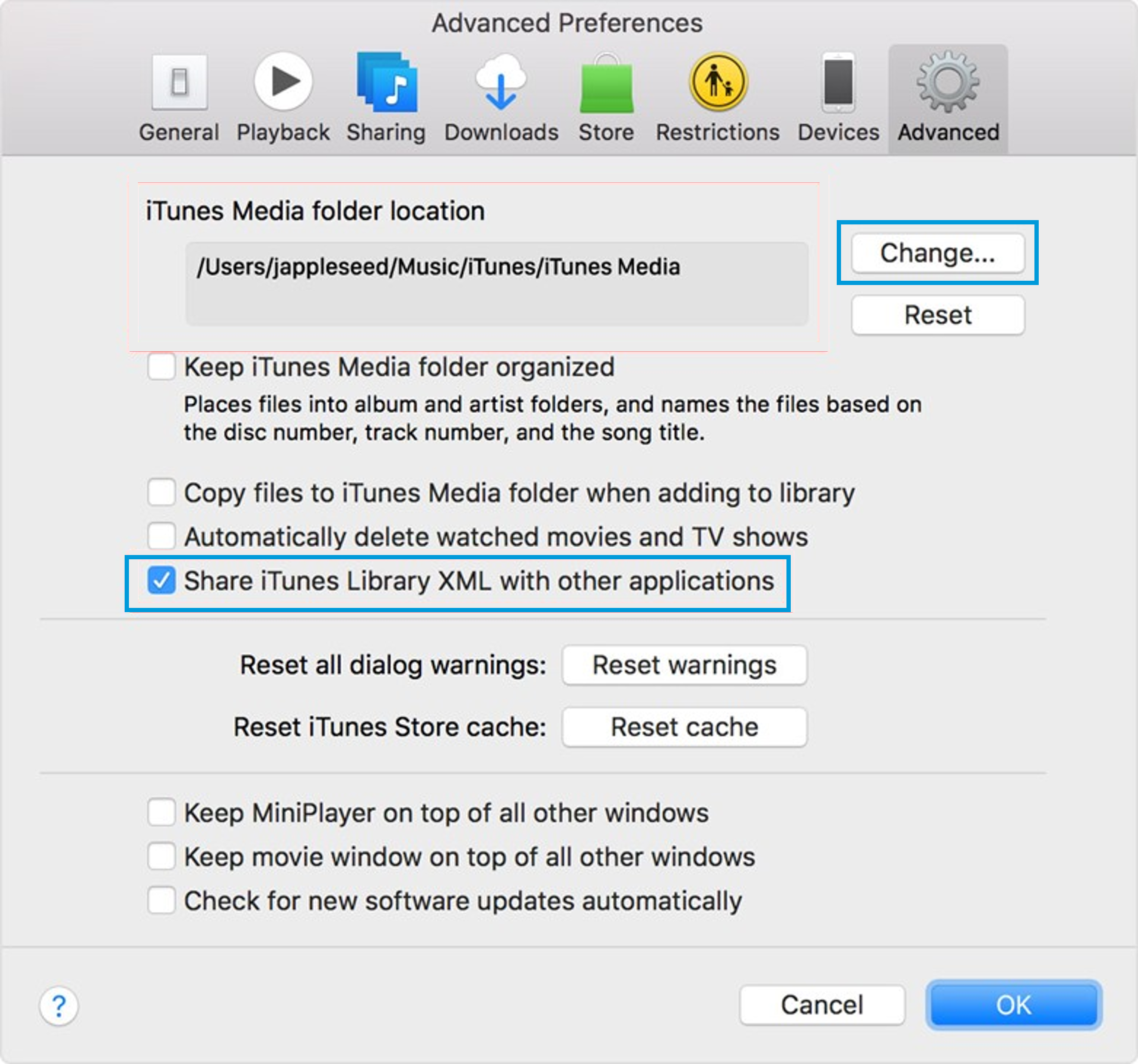
Task: Reset the iTunes Media folder location
Action: click(x=938, y=315)
